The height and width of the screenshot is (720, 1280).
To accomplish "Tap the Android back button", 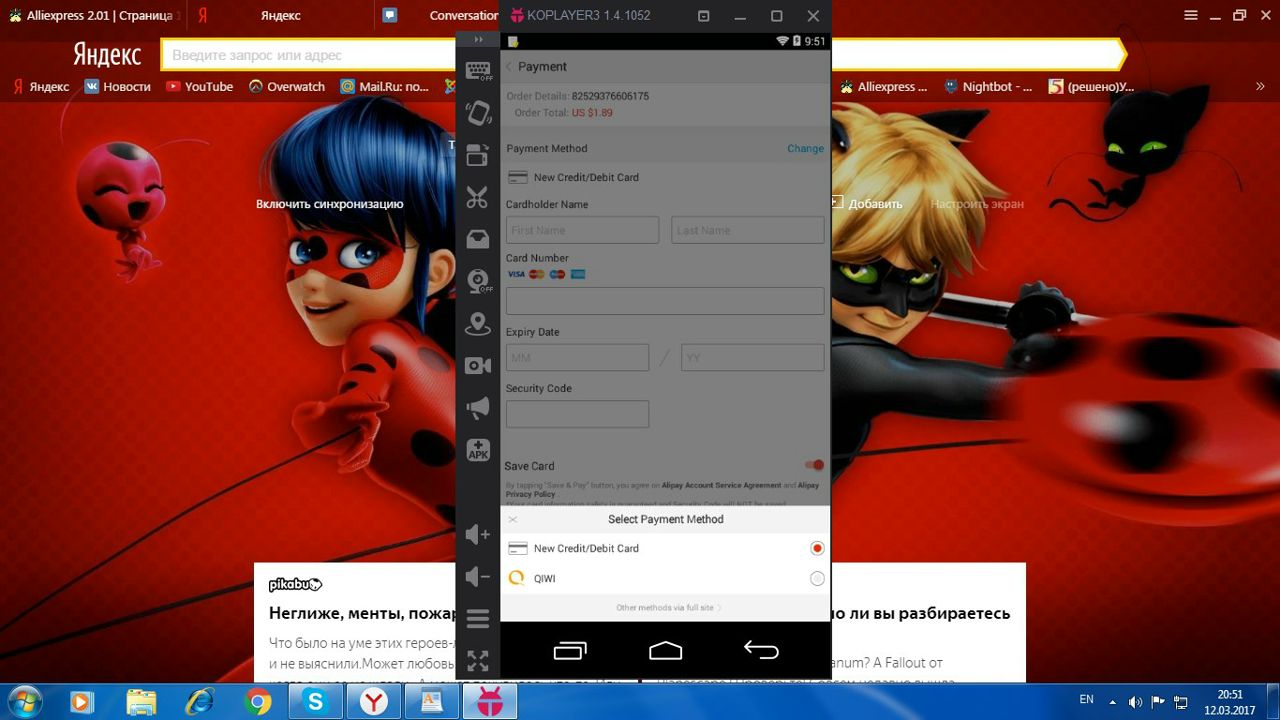I will [x=761, y=650].
